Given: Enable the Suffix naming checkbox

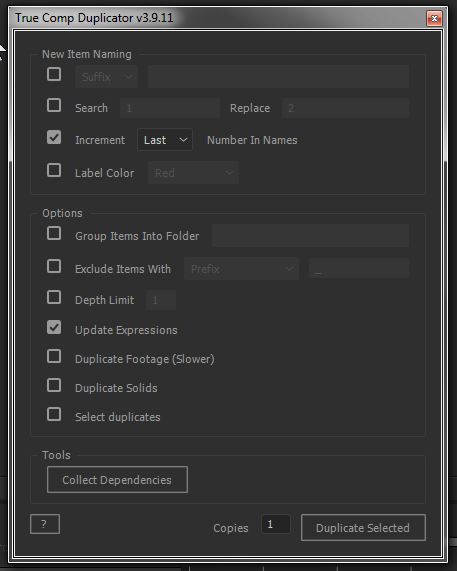Looking at the screenshot, I should click(x=54, y=74).
